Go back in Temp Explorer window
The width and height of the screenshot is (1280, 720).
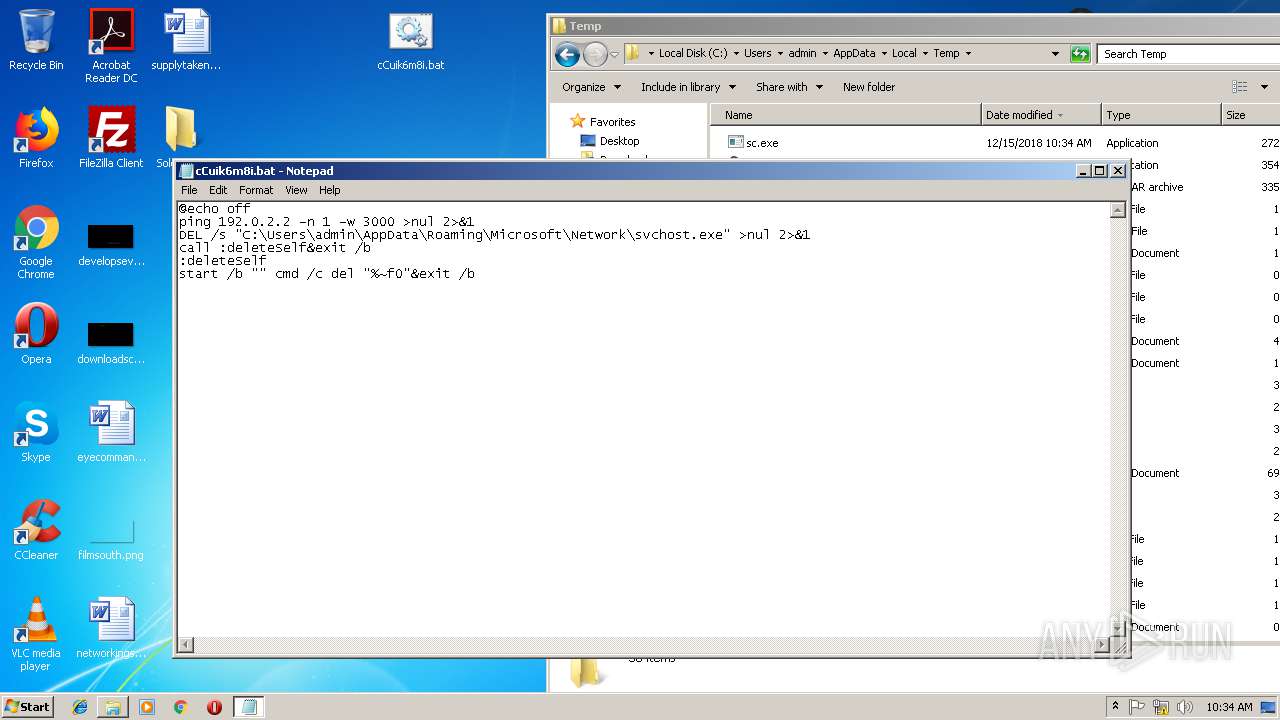click(567, 54)
